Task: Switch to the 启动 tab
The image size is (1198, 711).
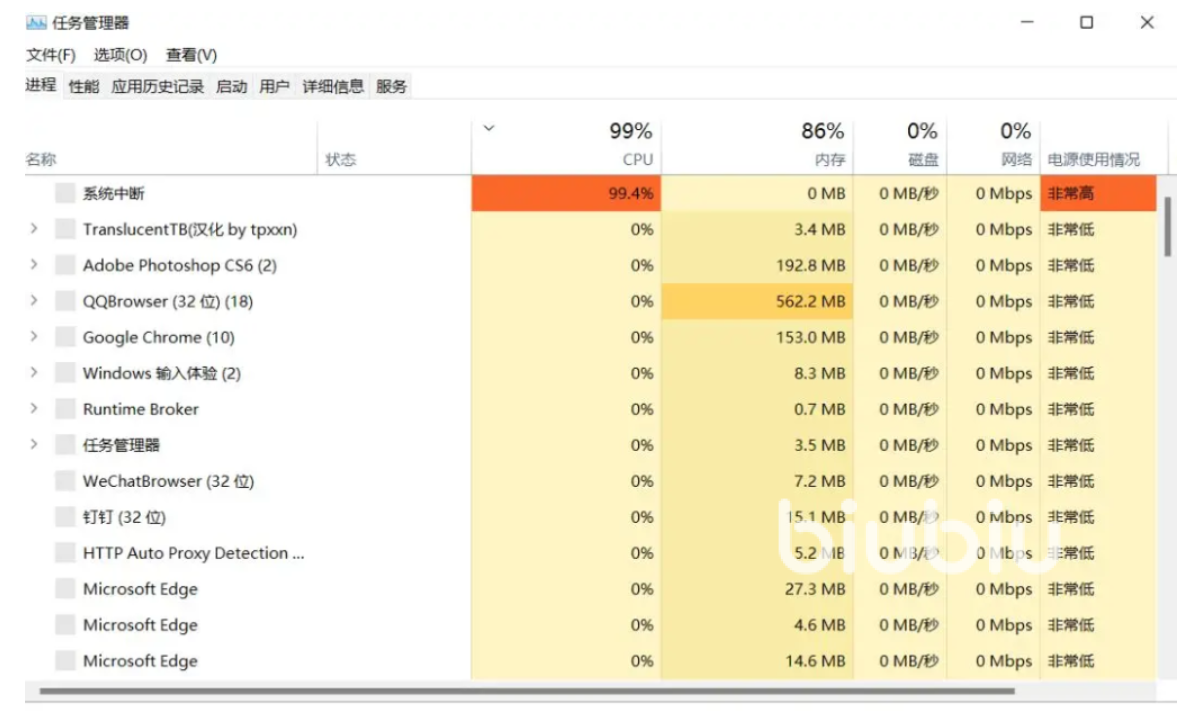Action: click(231, 87)
